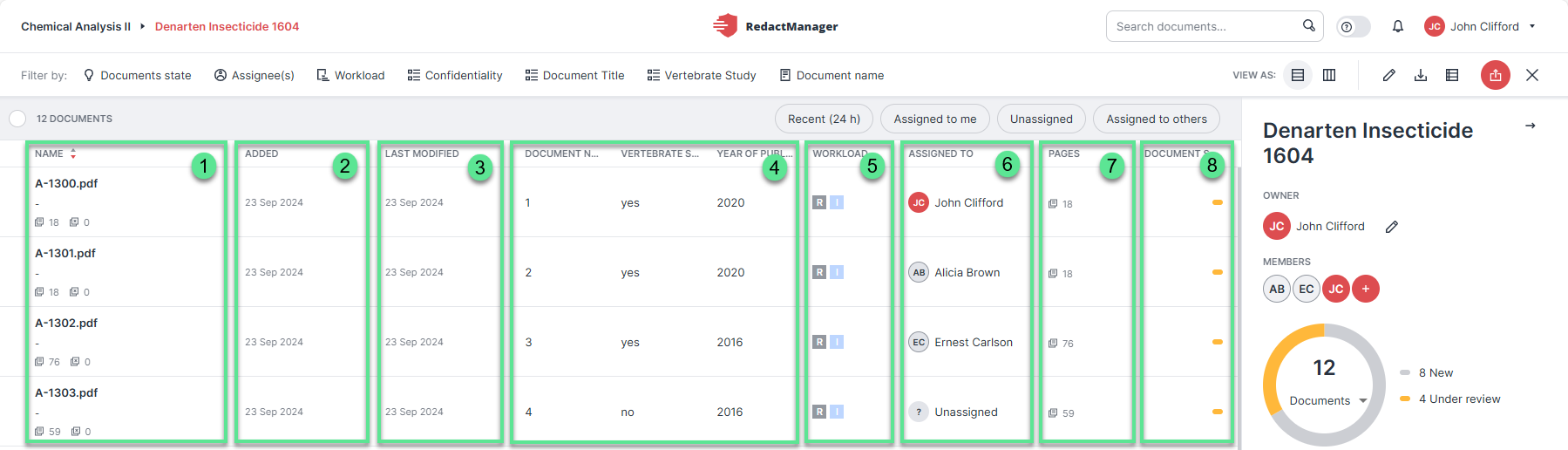The width and height of the screenshot is (1568, 450).
Task: Click the search magnifier icon
Action: coord(1308,26)
